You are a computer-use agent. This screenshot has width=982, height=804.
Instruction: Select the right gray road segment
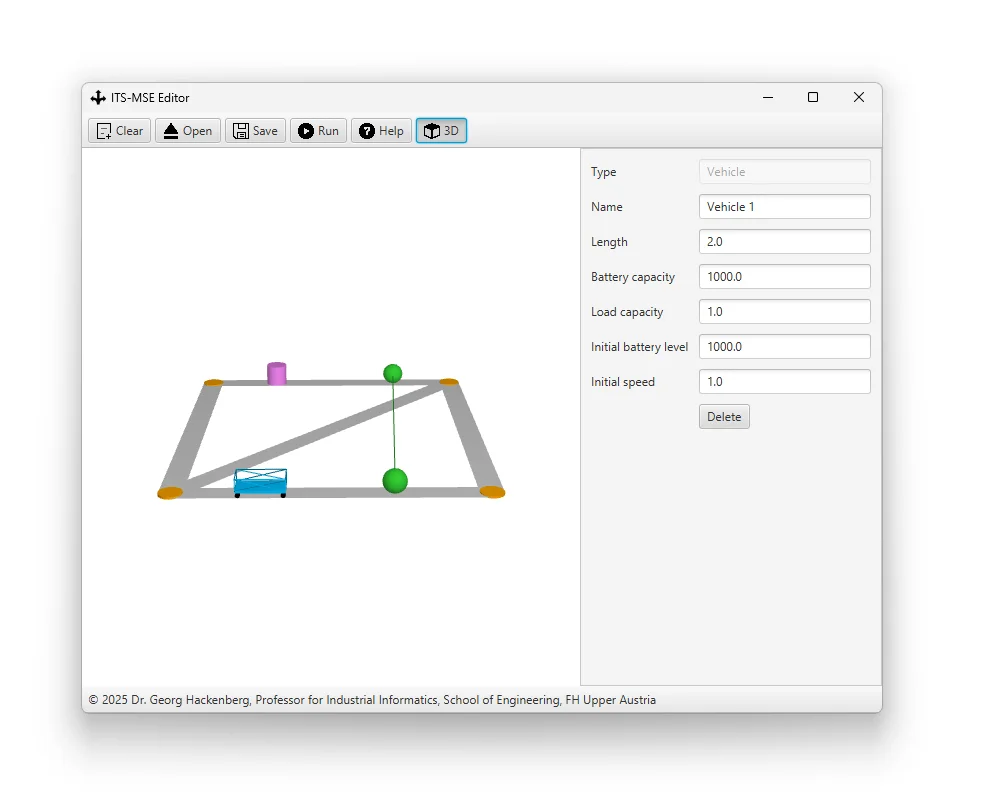(471, 436)
